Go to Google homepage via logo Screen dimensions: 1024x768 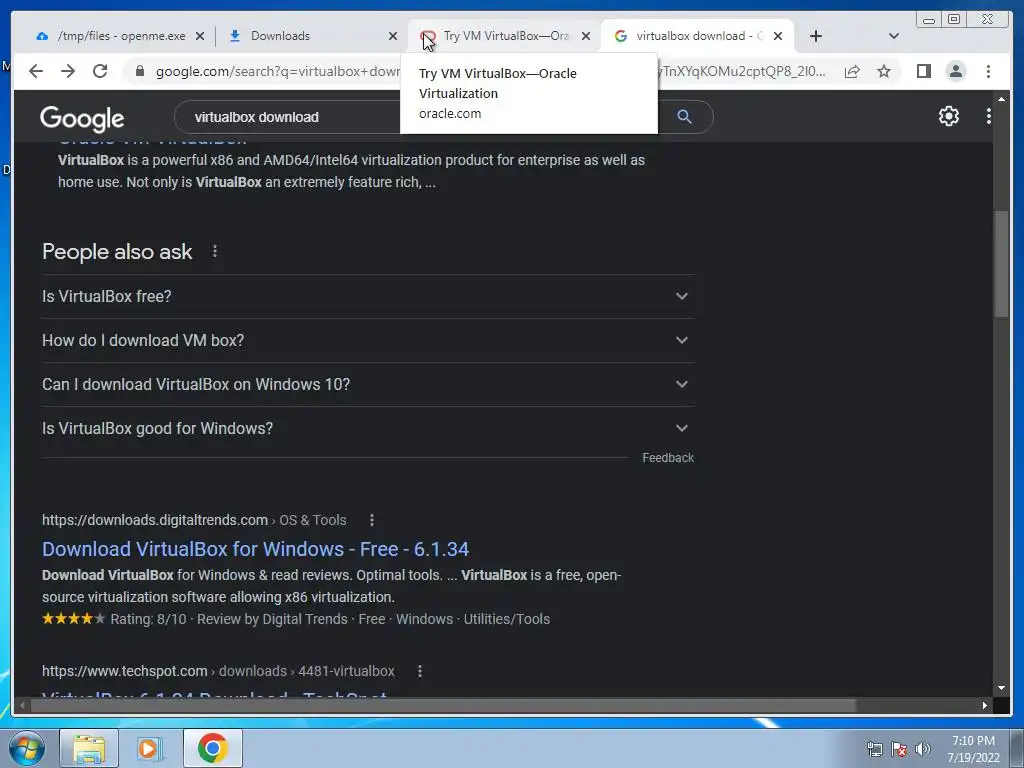82,118
